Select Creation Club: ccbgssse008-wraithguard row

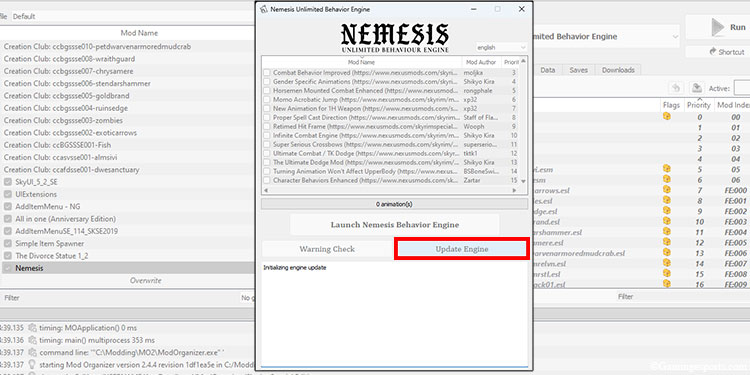click(128, 59)
